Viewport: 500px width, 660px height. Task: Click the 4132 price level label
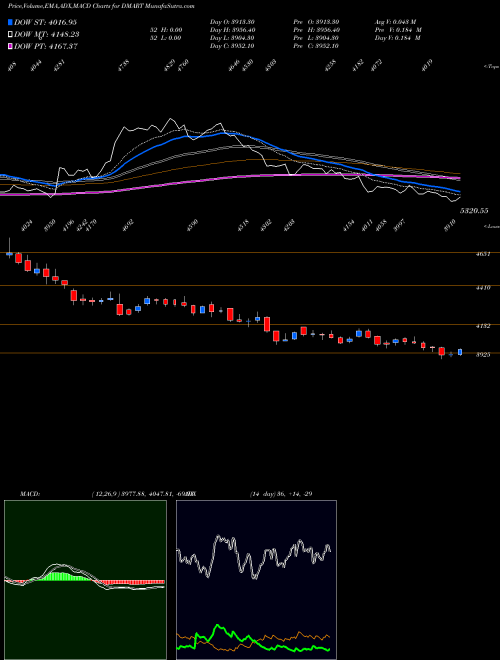(x=483, y=326)
